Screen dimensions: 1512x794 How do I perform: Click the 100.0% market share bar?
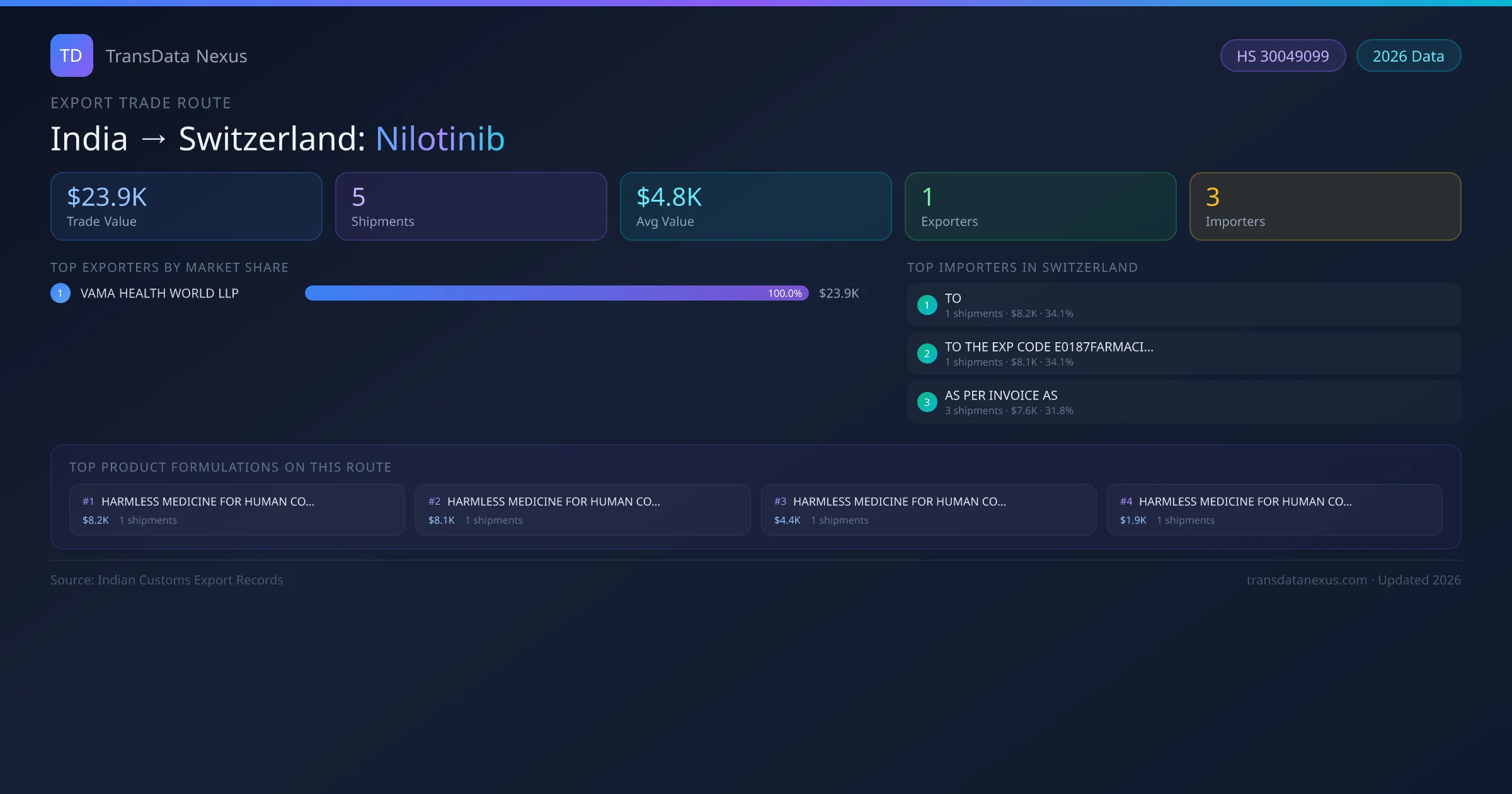(556, 293)
